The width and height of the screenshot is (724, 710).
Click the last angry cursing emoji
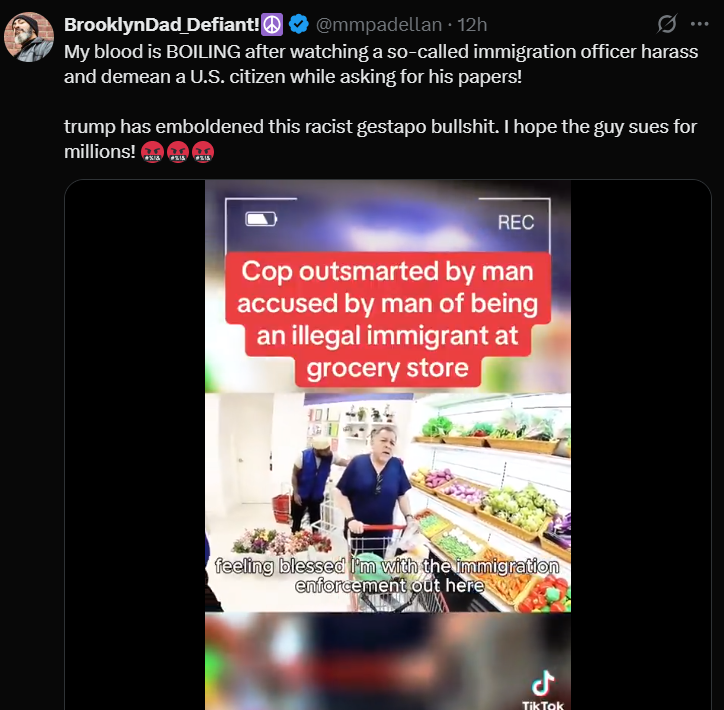tap(203, 152)
